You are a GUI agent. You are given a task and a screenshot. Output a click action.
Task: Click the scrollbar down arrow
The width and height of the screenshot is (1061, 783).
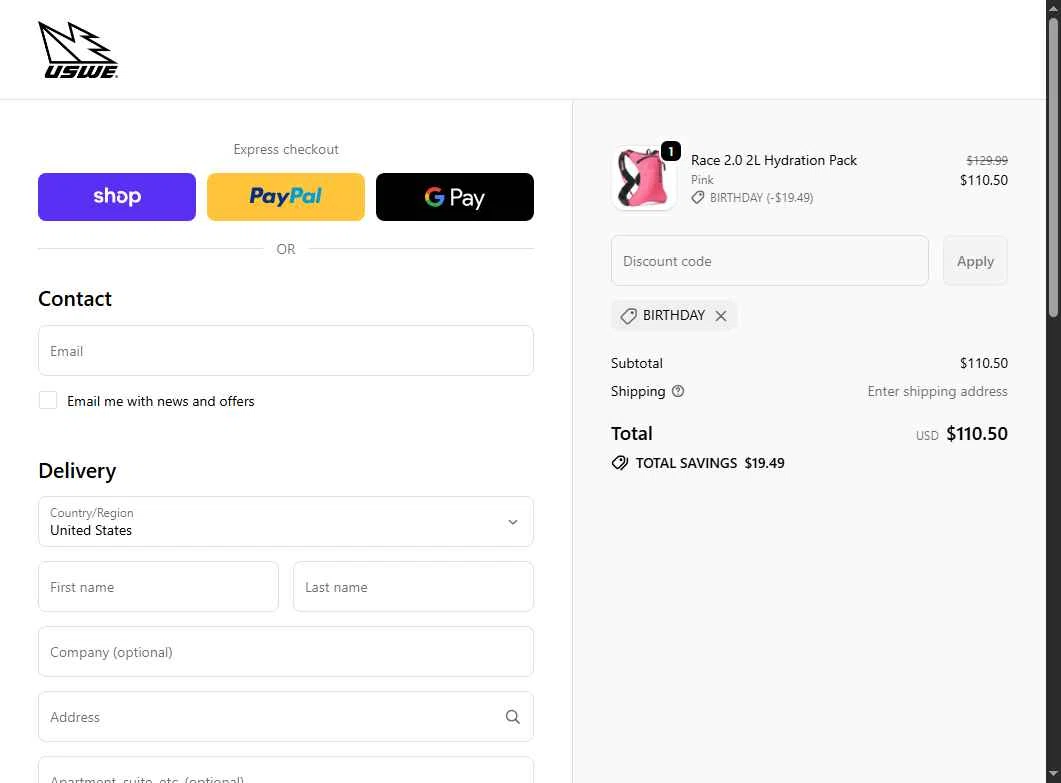coord(1054,774)
